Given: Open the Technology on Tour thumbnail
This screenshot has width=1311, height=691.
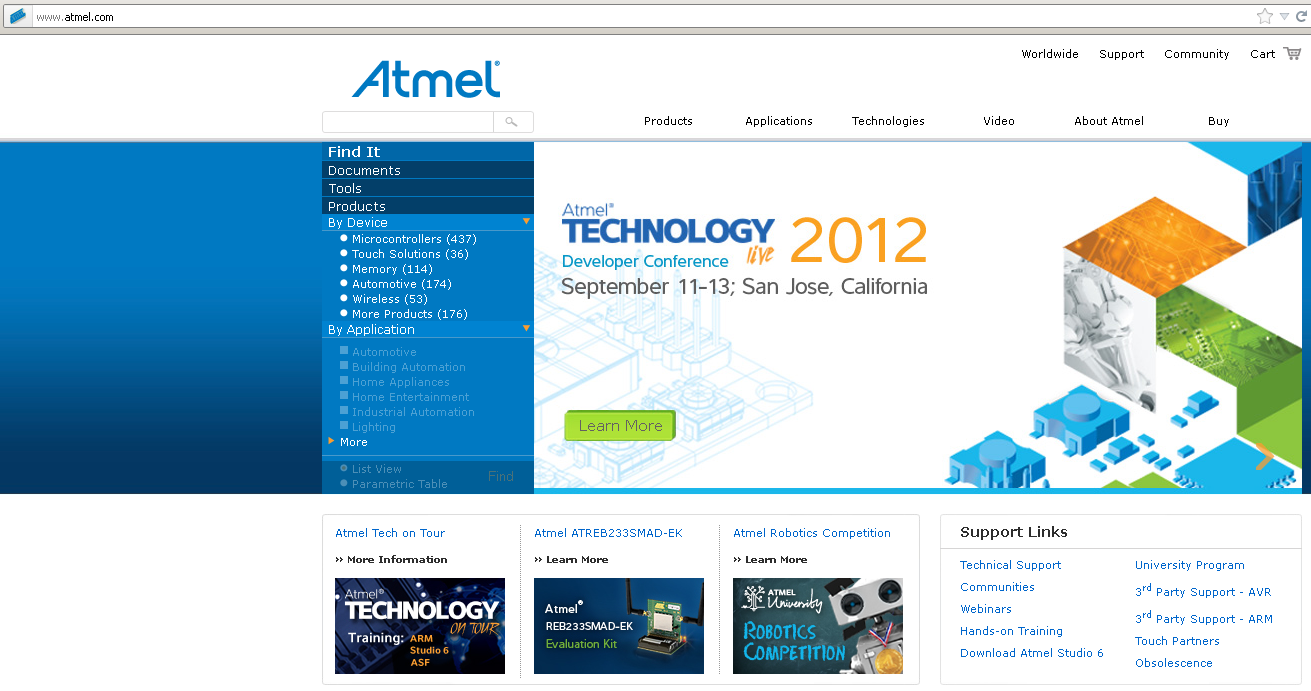Looking at the screenshot, I should point(420,626).
